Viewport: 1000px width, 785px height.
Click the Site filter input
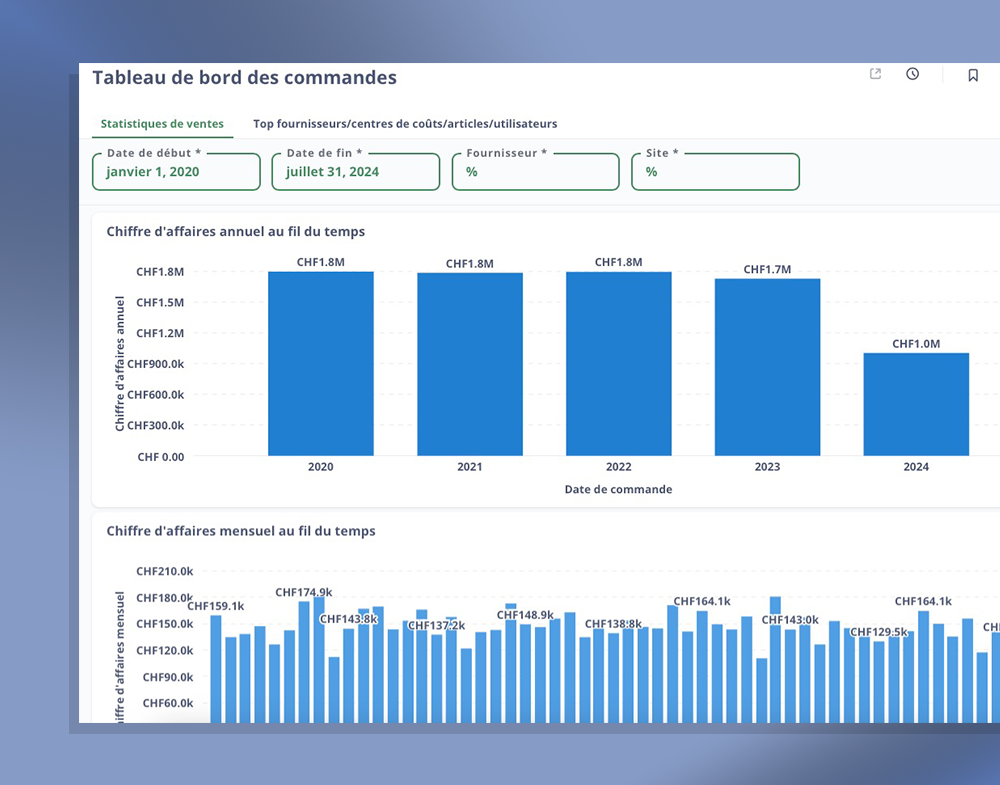tap(715, 172)
